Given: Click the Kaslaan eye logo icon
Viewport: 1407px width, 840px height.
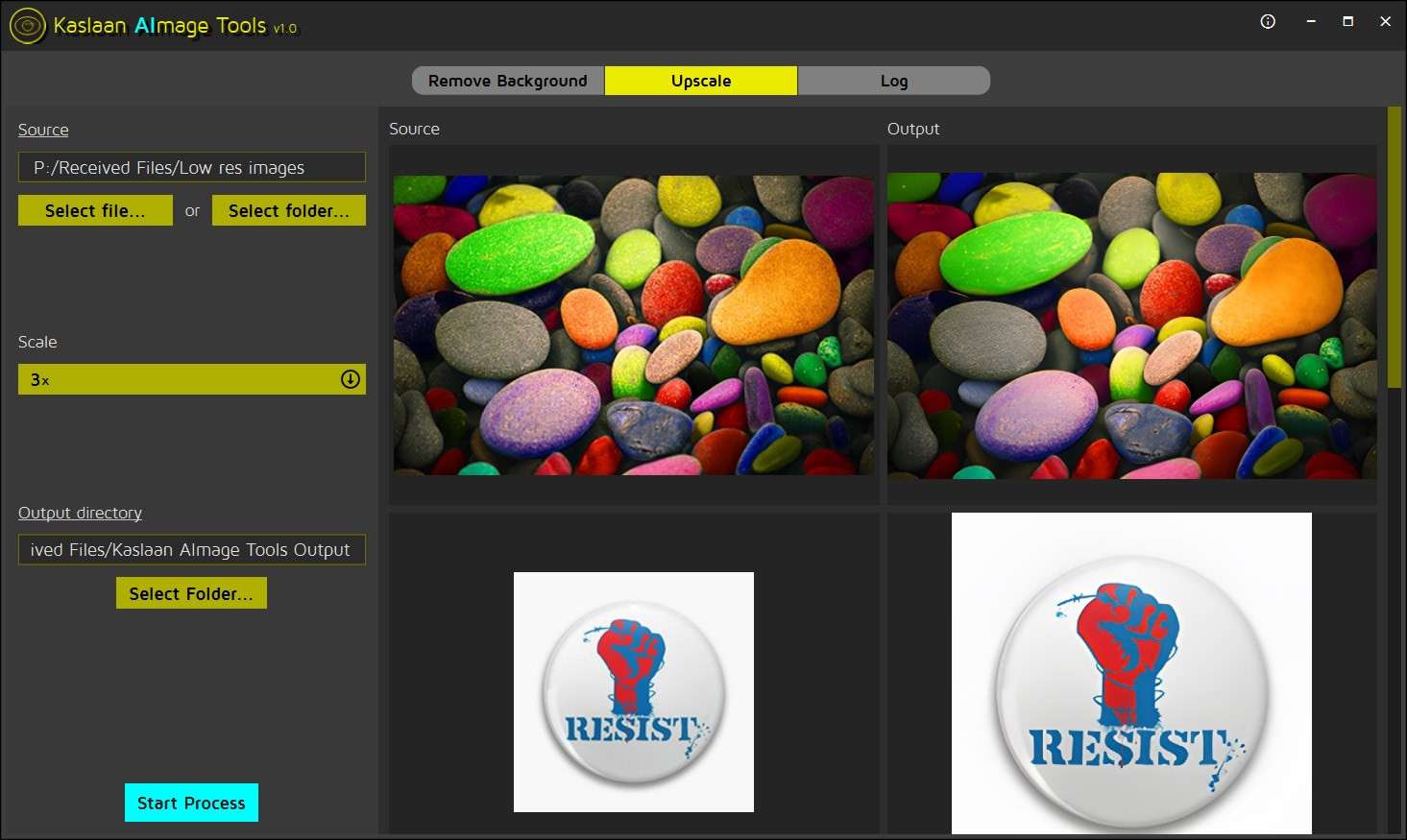Looking at the screenshot, I should 28,26.
